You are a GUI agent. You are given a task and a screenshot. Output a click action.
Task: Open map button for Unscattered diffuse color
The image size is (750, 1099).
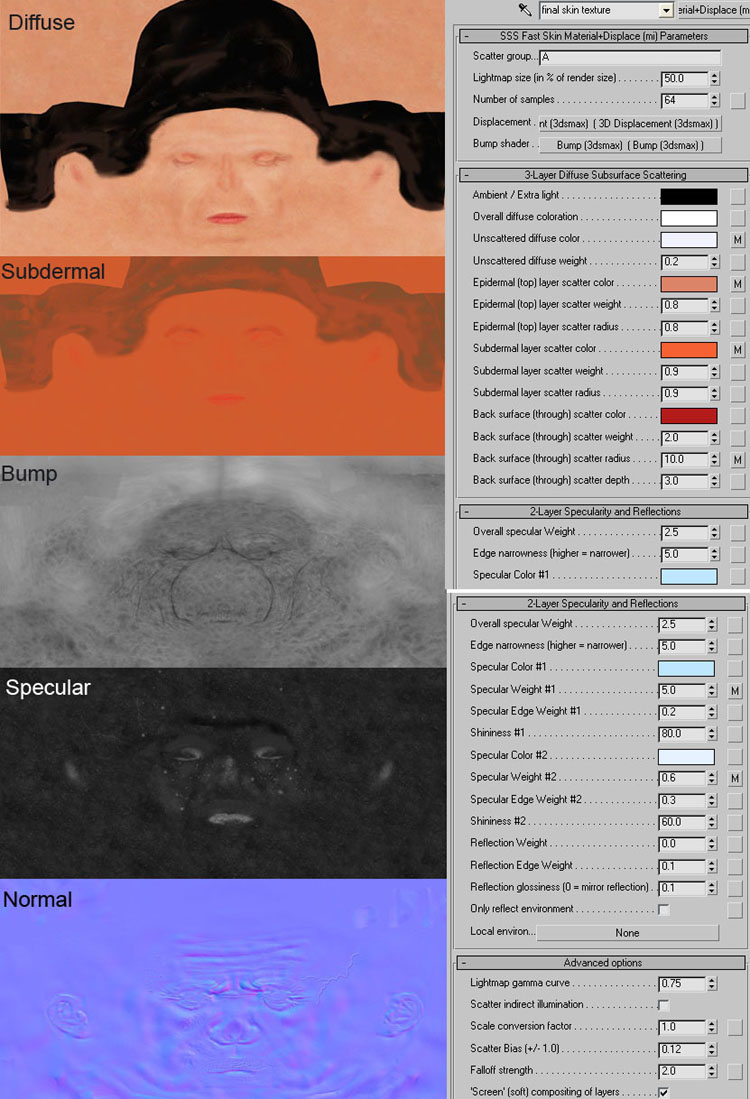[737, 240]
